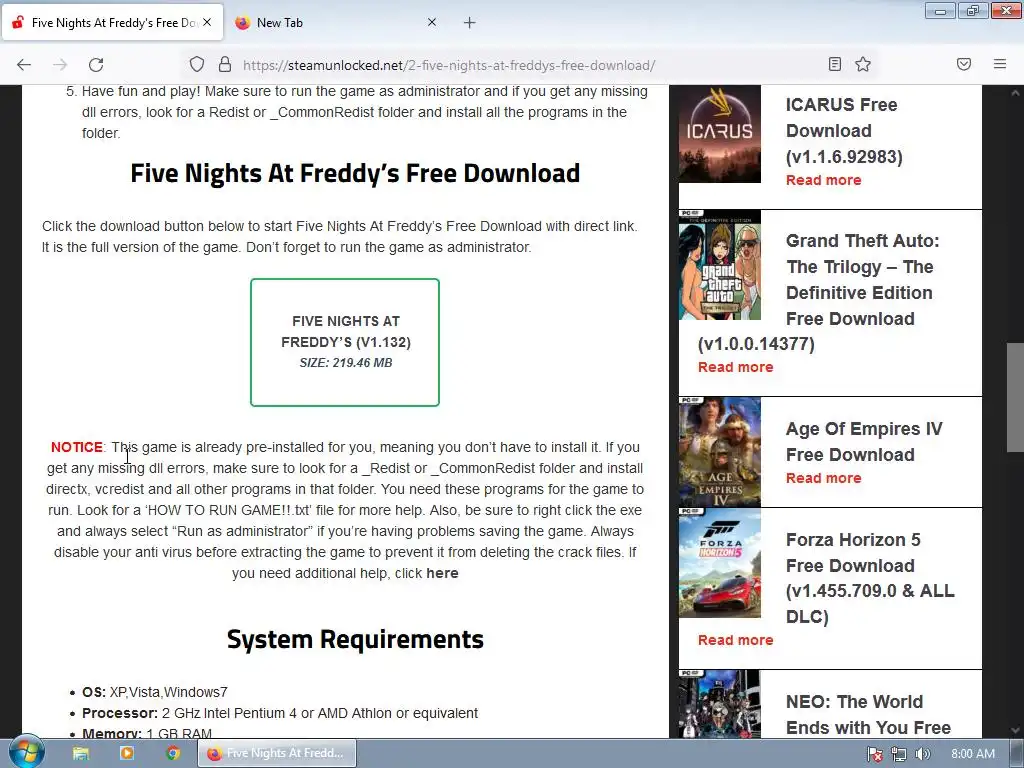Screen dimensions: 1024x768
Task: Click the 'OS: XP,Vista,Windows7' line
Action: [155, 692]
